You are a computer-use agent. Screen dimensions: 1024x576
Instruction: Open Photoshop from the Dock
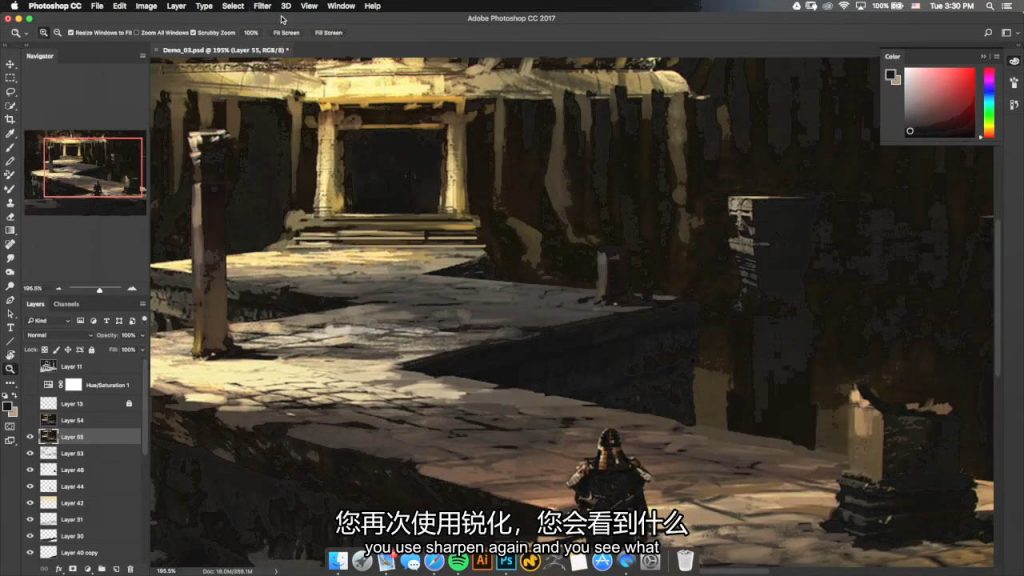(x=506, y=561)
